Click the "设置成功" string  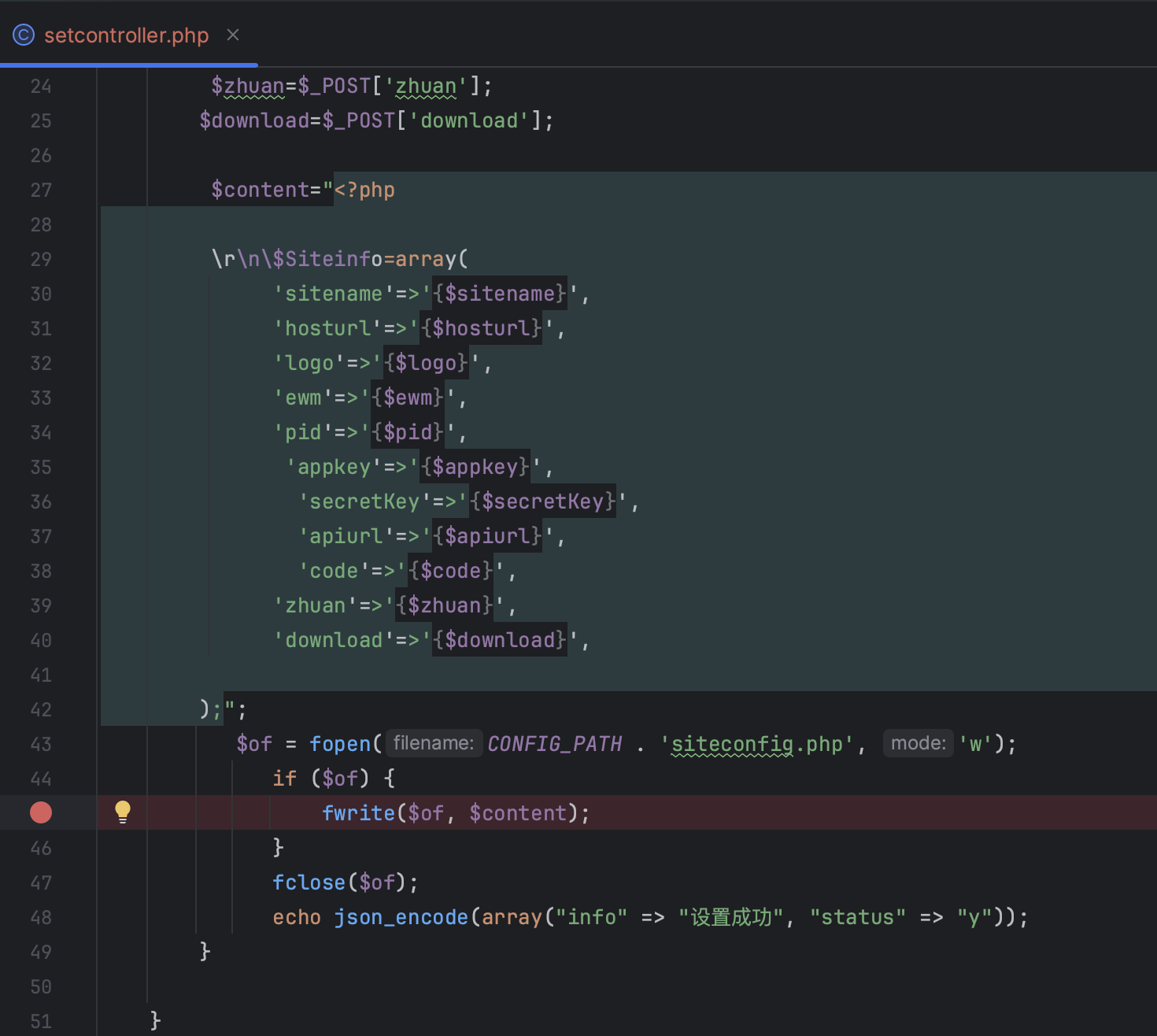click(731, 917)
